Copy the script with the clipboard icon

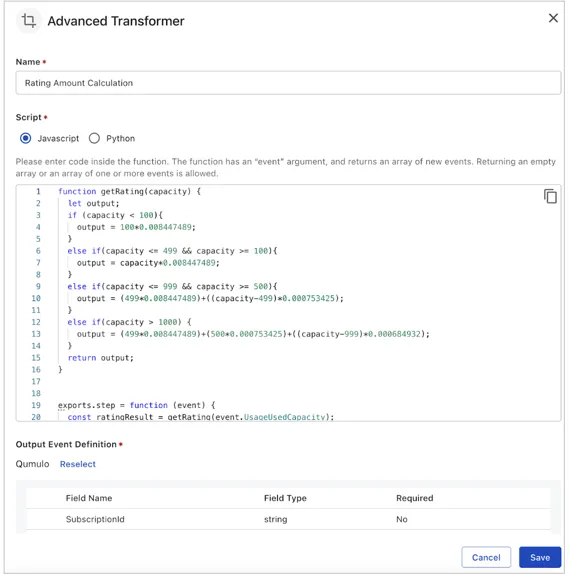pos(550,196)
